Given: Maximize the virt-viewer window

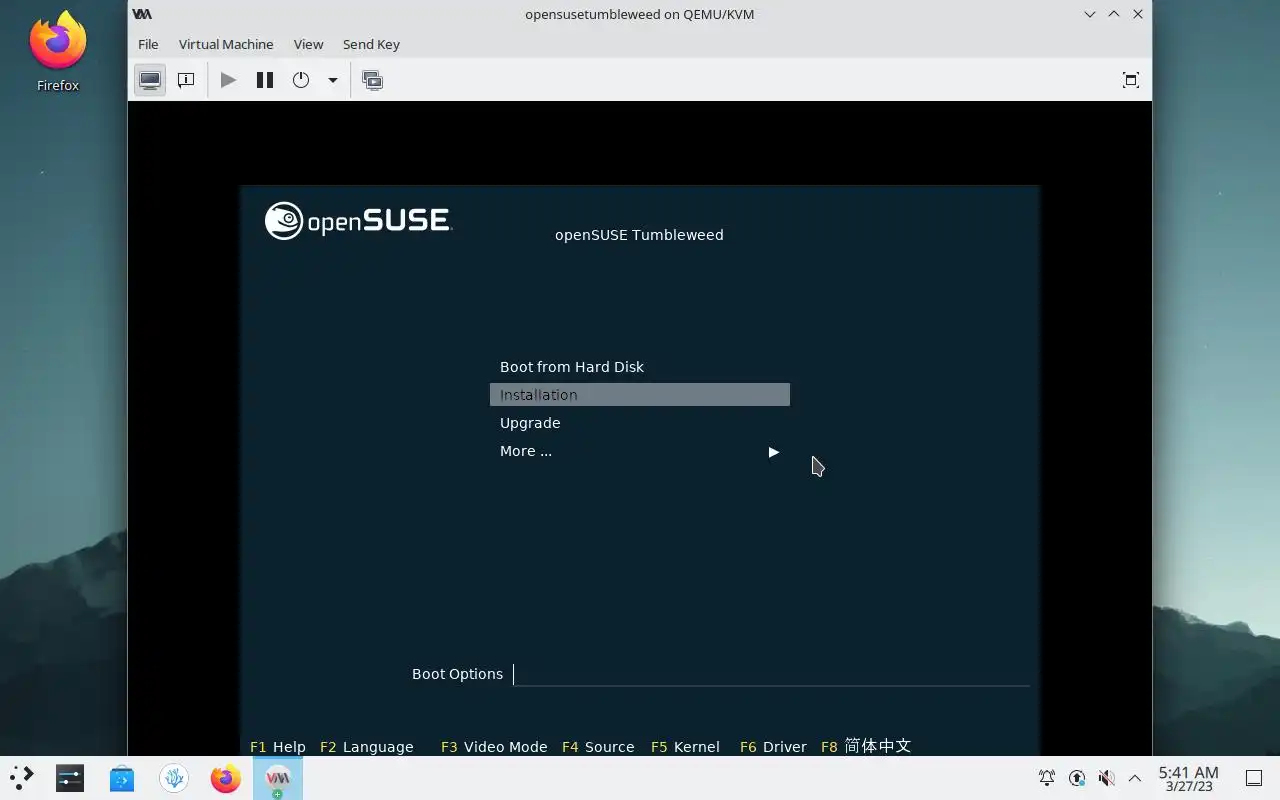Looking at the screenshot, I should (x=1114, y=14).
